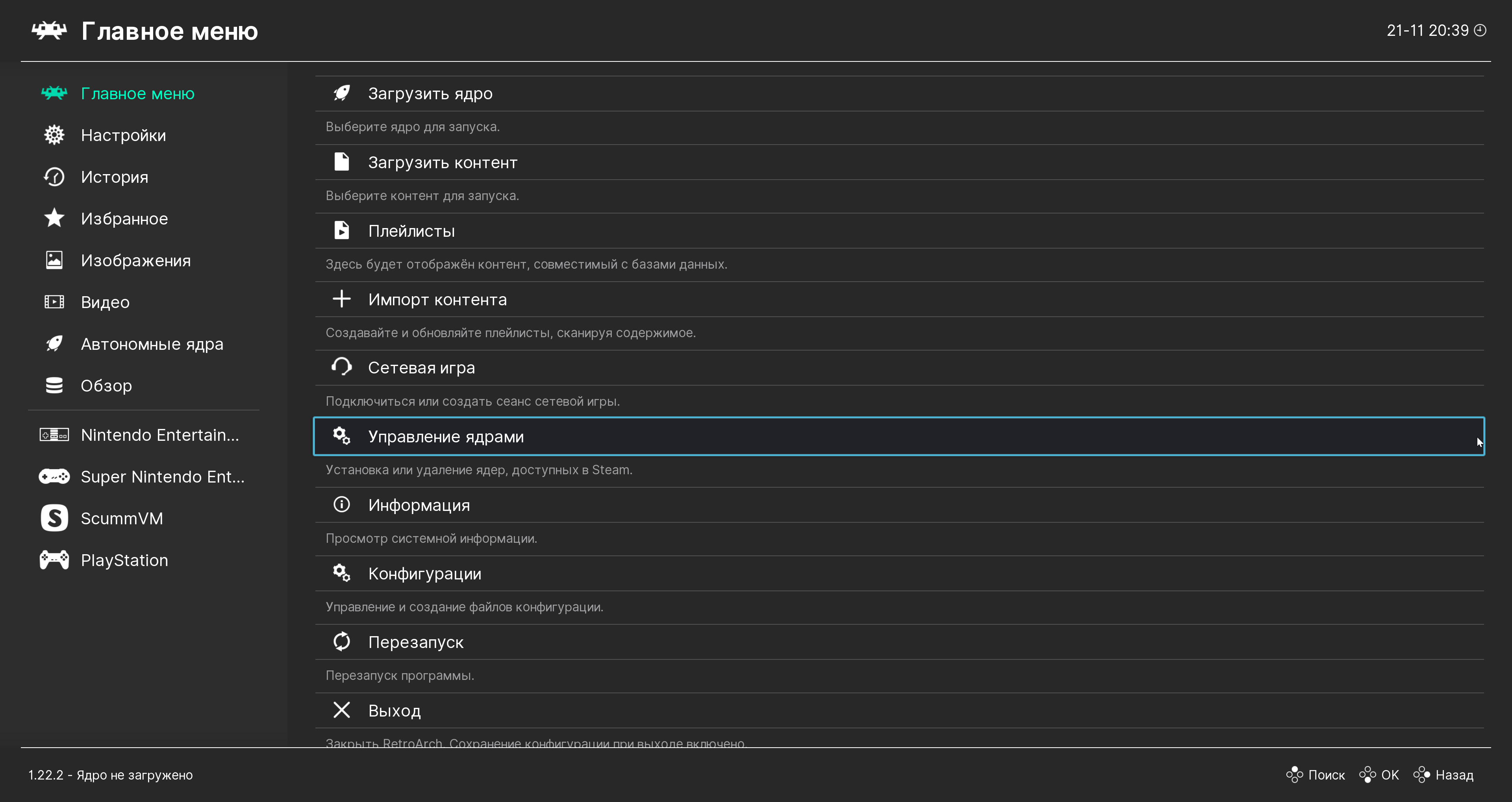Open the Super Nintendo playlist entry

[163, 476]
